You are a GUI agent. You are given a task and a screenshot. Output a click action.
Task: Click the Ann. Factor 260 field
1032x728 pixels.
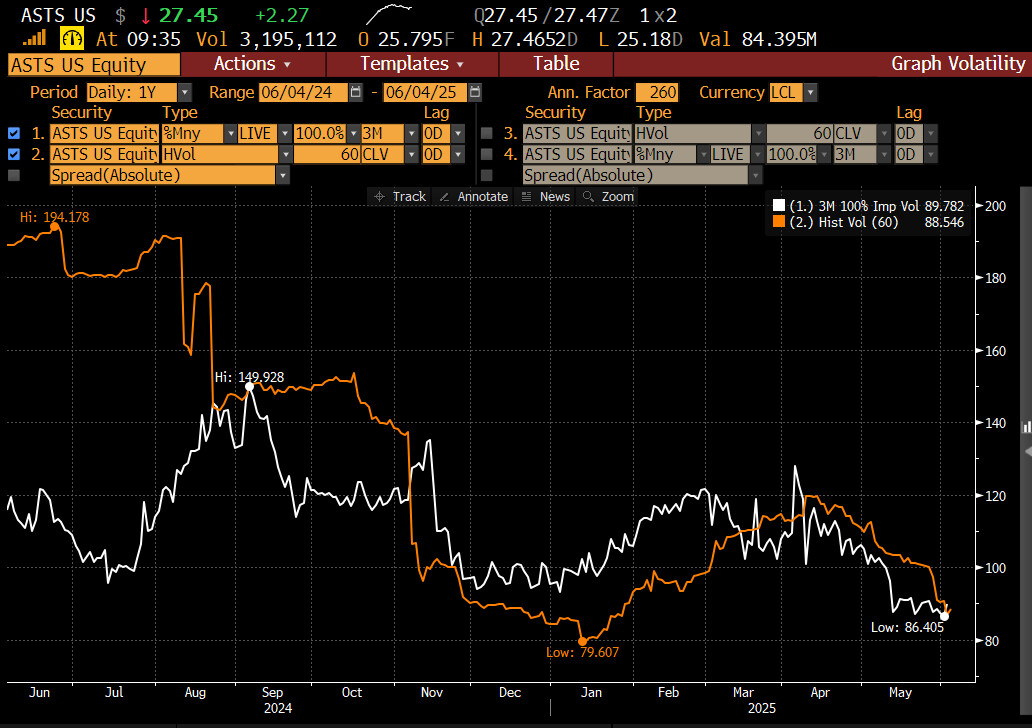coord(656,92)
